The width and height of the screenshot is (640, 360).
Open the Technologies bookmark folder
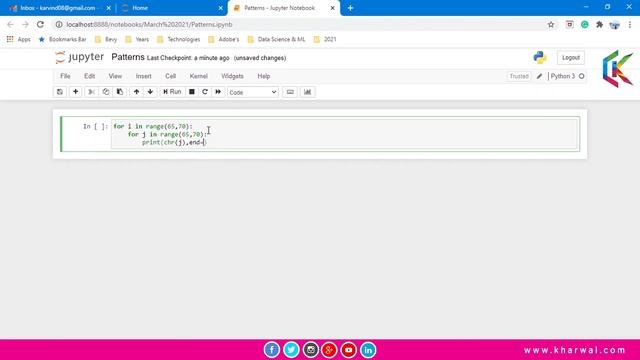(179, 39)
